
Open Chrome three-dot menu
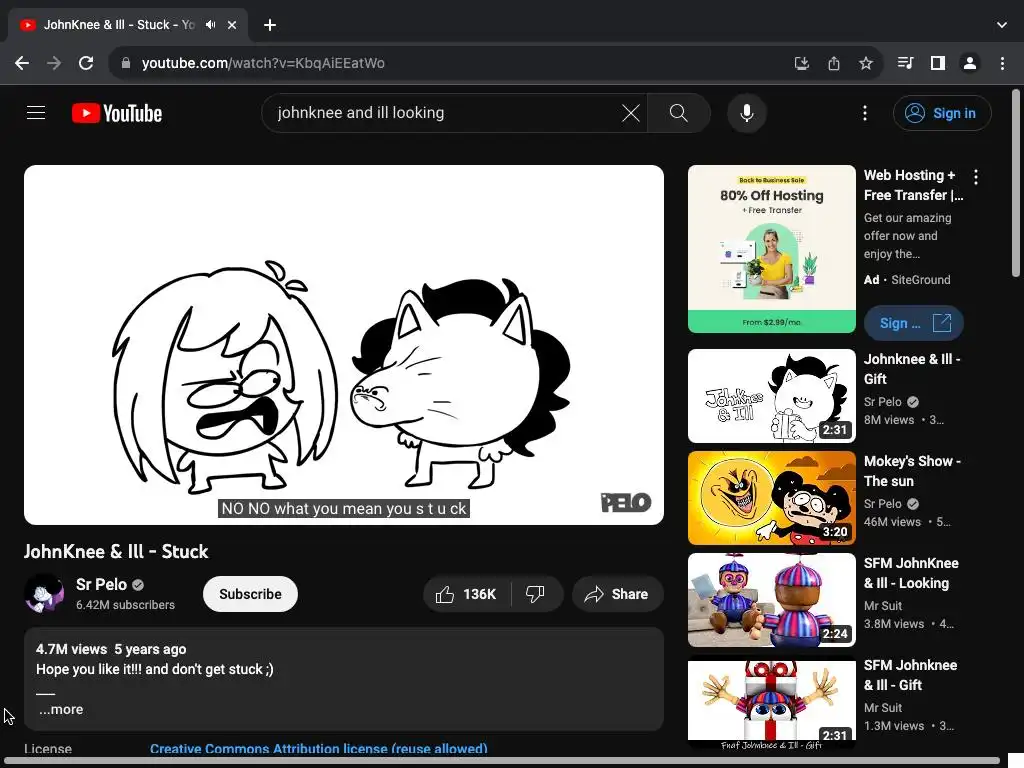coord(1002,63)
